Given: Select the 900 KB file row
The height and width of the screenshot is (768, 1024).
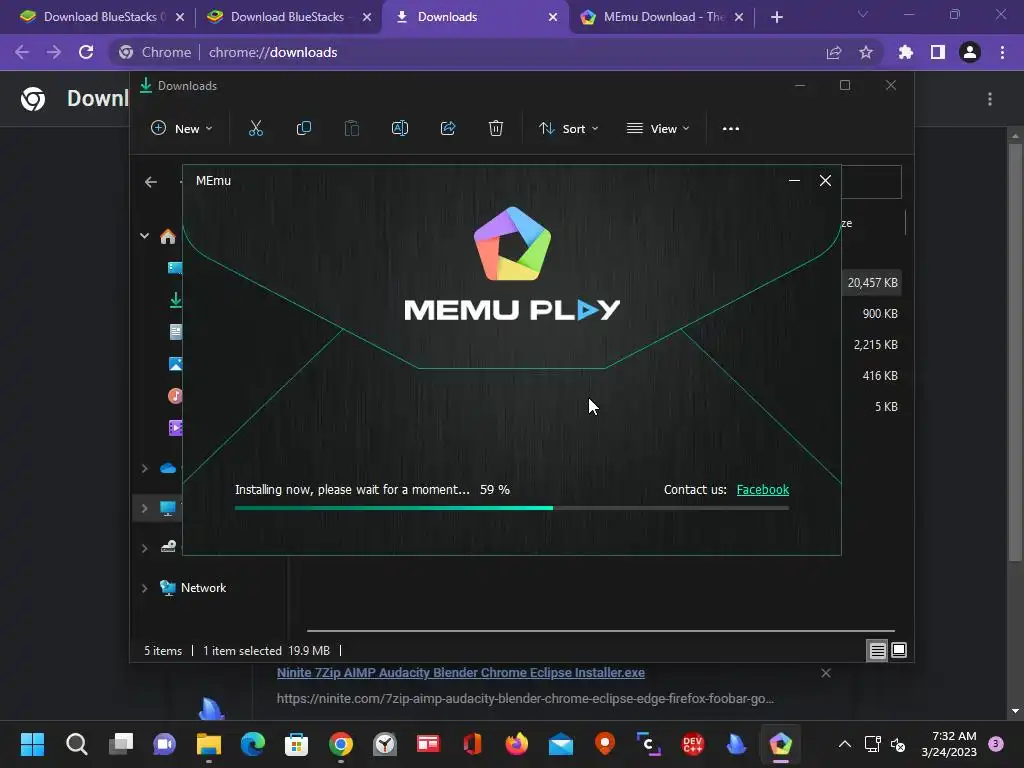Looking at the screenshot, I should (871, 313).
